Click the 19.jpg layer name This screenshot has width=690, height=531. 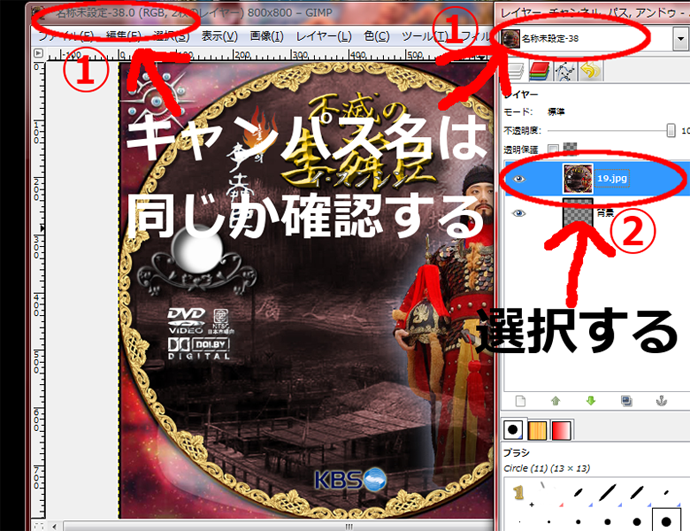click(x=612, y=178)
